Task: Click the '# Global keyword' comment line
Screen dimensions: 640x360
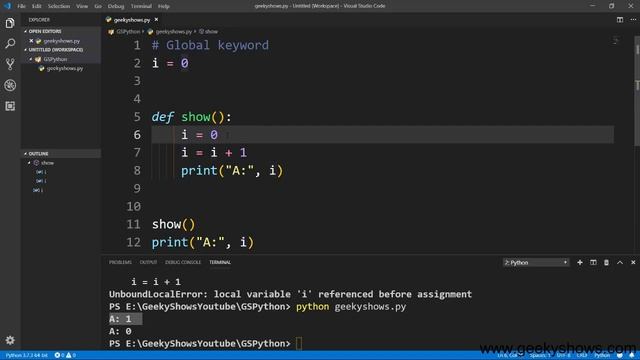Action: click(210, 45)
